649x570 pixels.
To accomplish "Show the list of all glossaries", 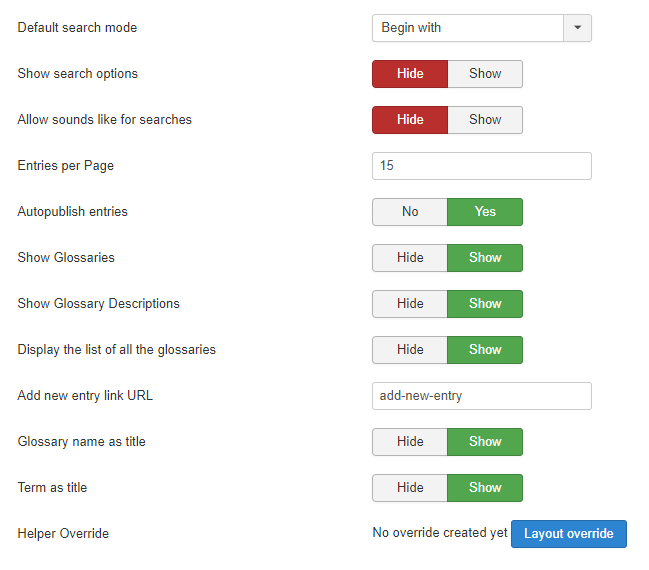I will (485, 350).
